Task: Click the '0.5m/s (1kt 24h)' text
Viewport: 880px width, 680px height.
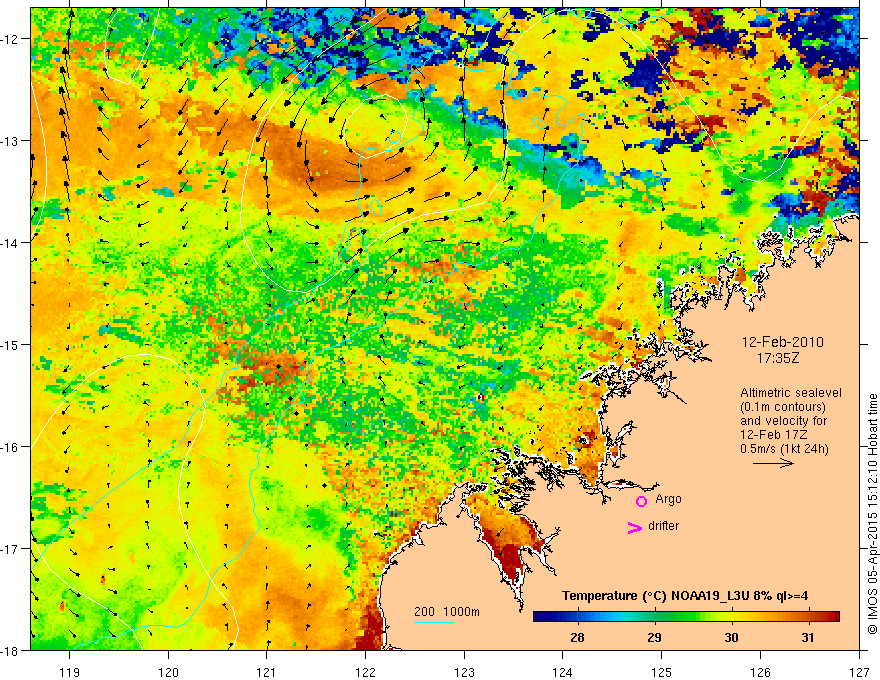Action: (785, 448)
